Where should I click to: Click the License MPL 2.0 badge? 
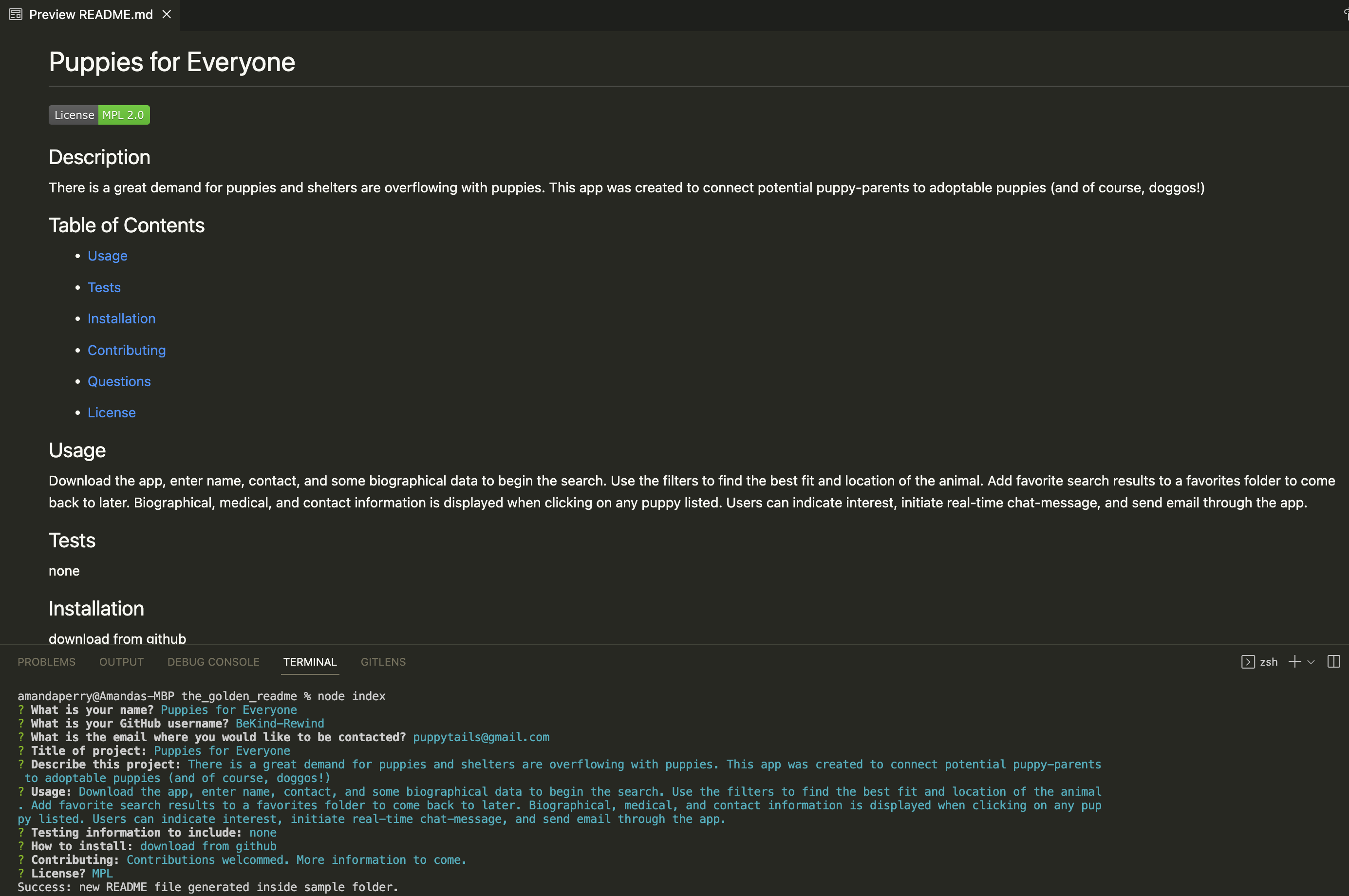99,115
